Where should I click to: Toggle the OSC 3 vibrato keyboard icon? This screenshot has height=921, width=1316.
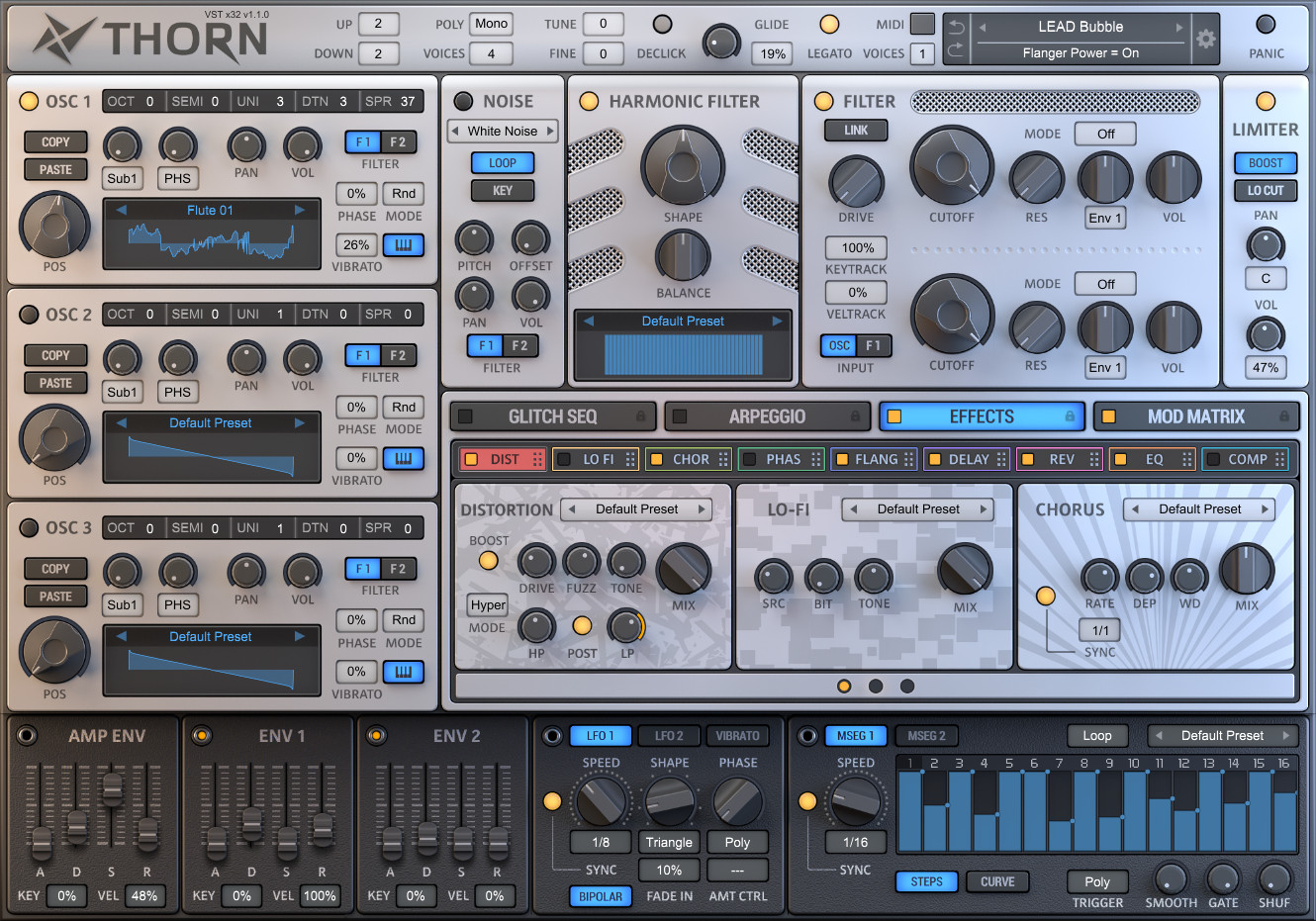(x=404, y=672)
